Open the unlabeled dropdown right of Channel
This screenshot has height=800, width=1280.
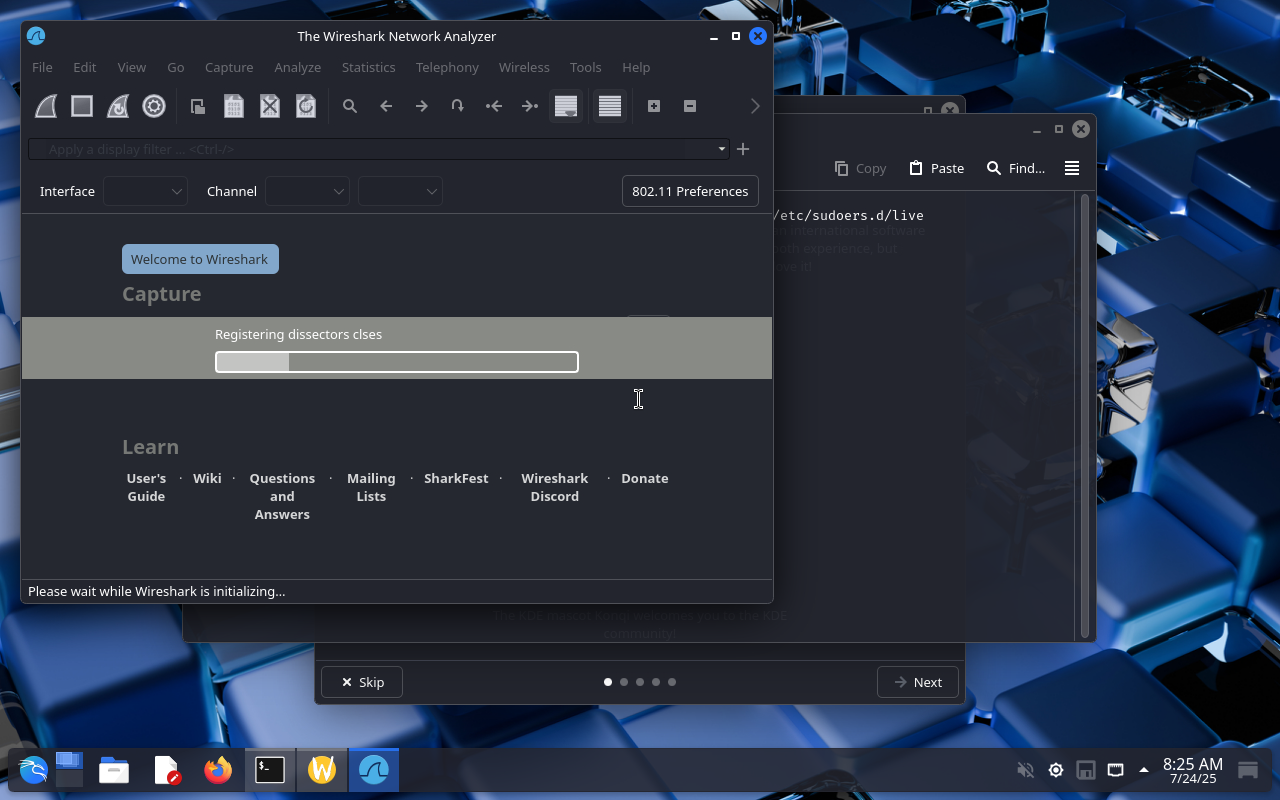point(400,191)
